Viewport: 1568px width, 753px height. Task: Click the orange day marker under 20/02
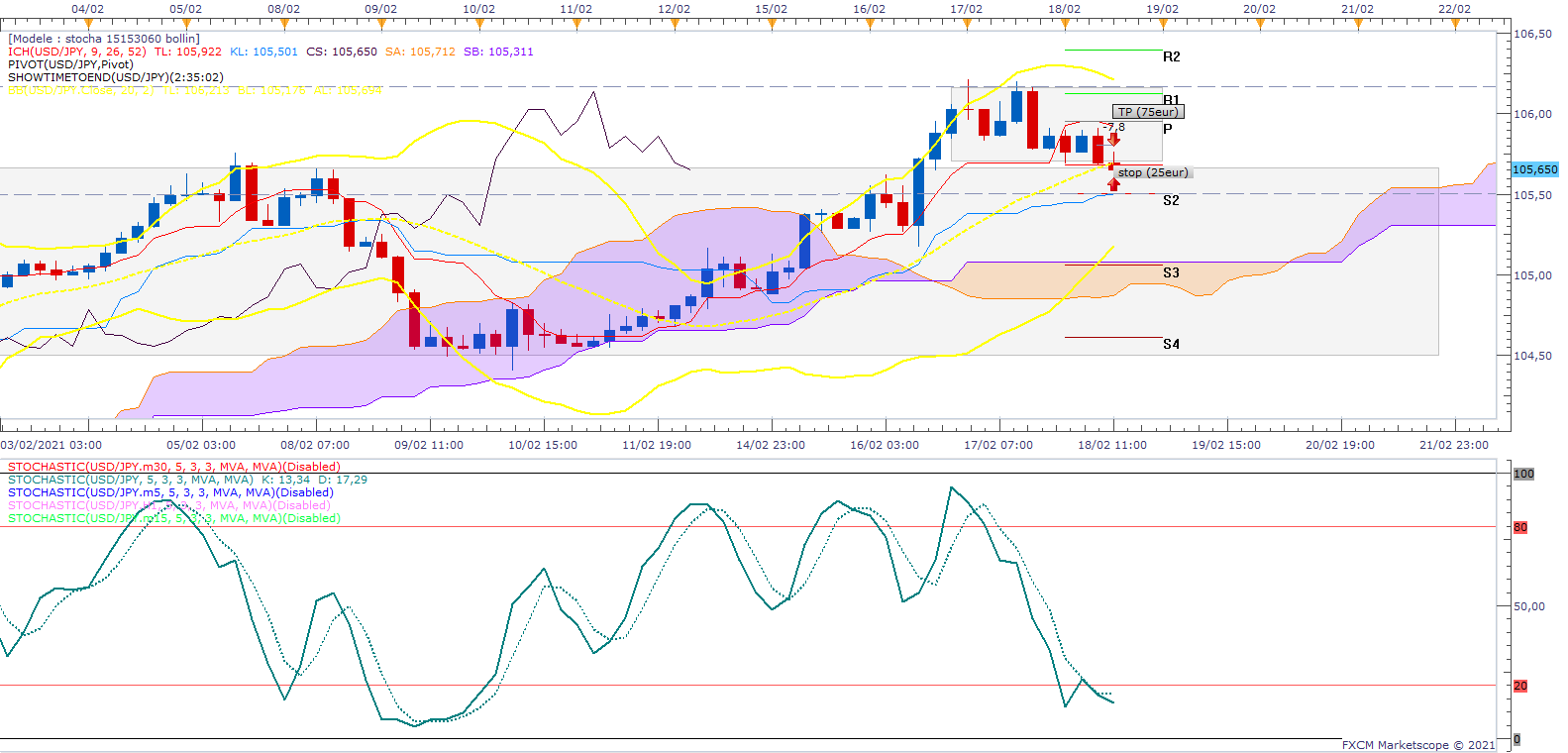[x=1260, y=23]
